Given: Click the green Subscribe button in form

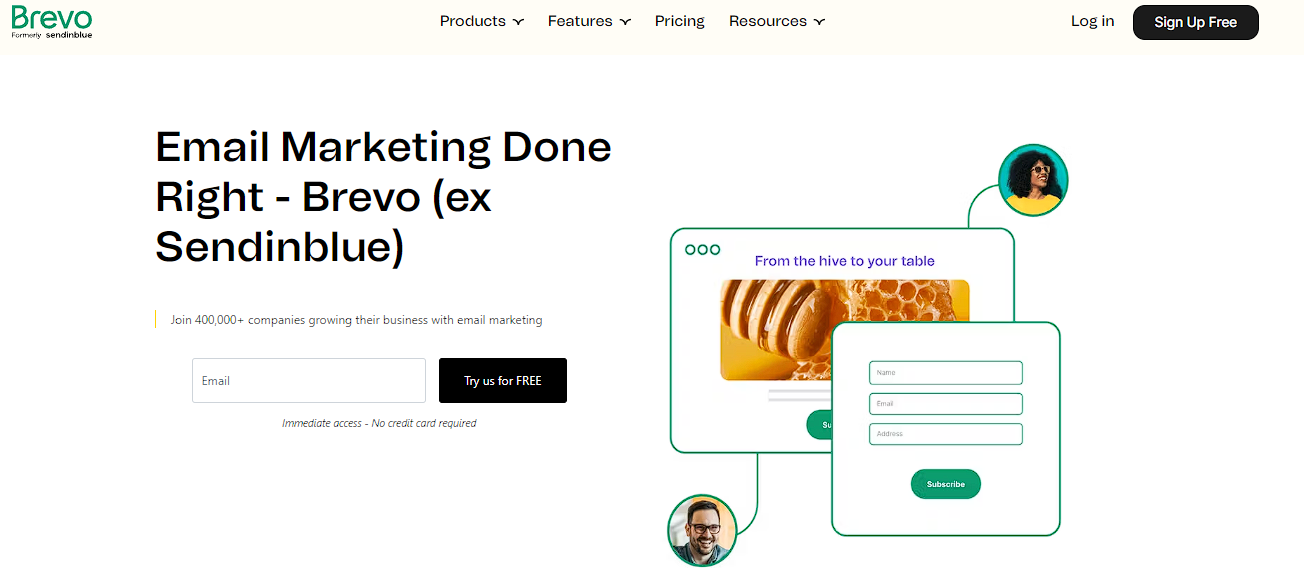Looking at the screenshot, I should (x=945, y=484).
